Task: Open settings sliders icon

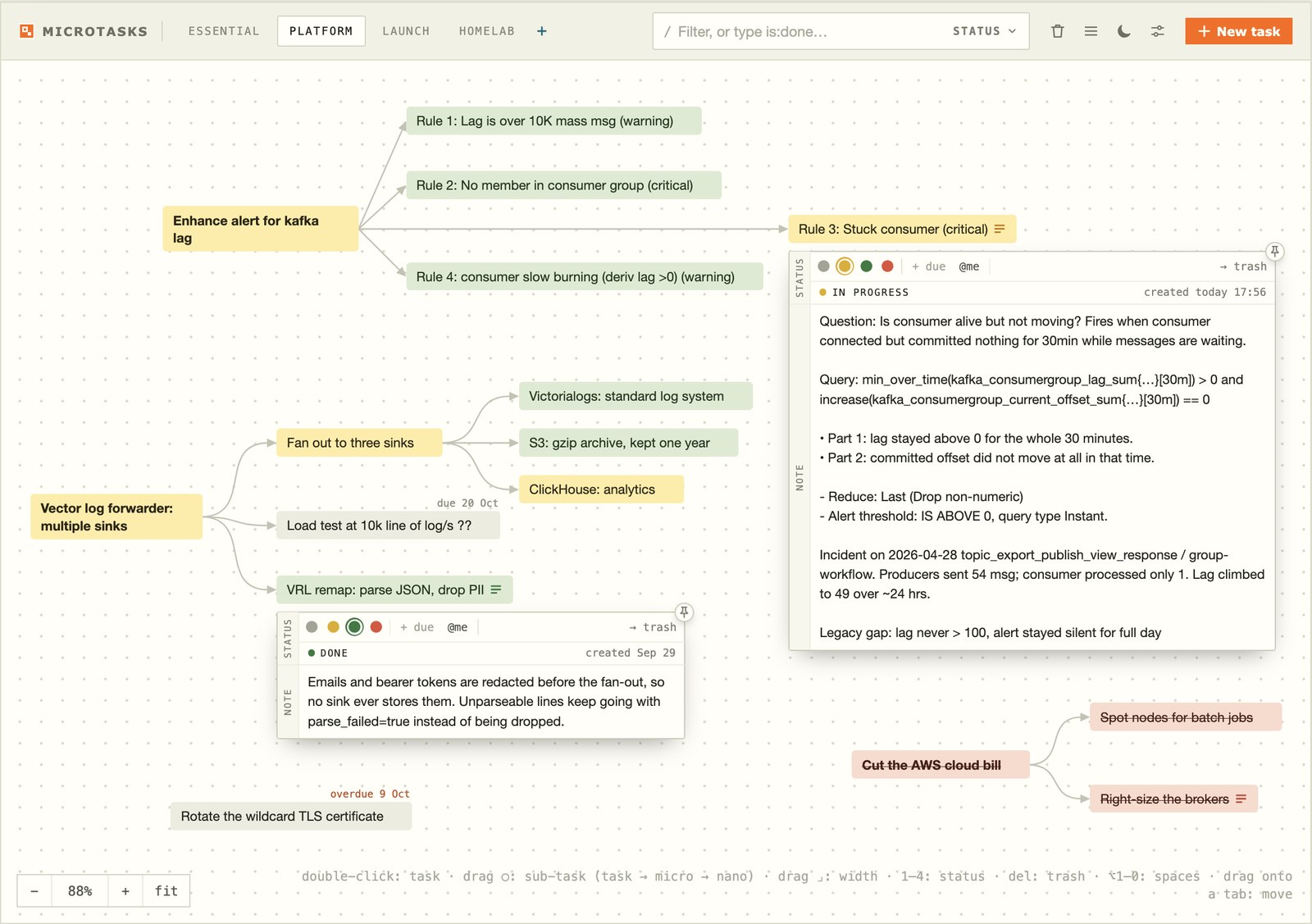Action: [1157, 31]
